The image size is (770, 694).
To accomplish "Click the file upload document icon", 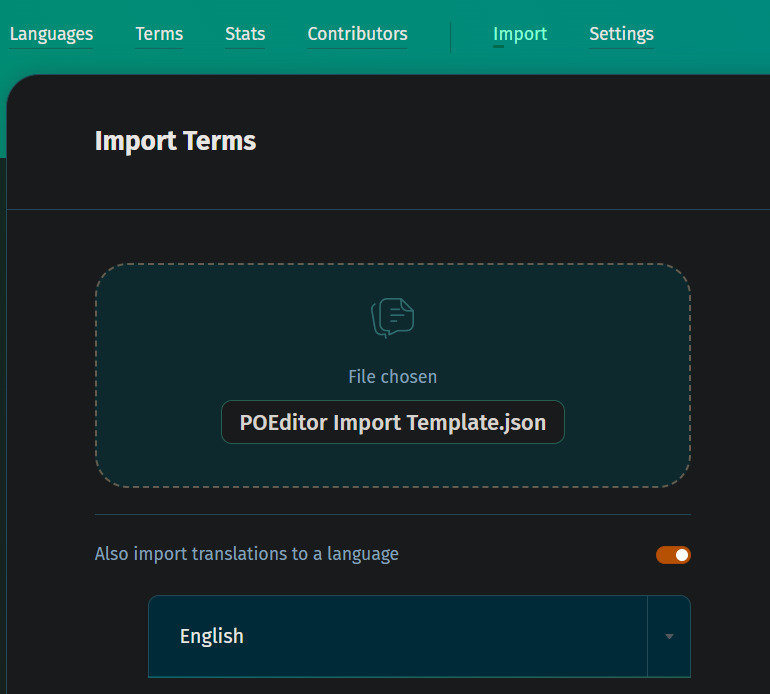I will coord(392,318).
